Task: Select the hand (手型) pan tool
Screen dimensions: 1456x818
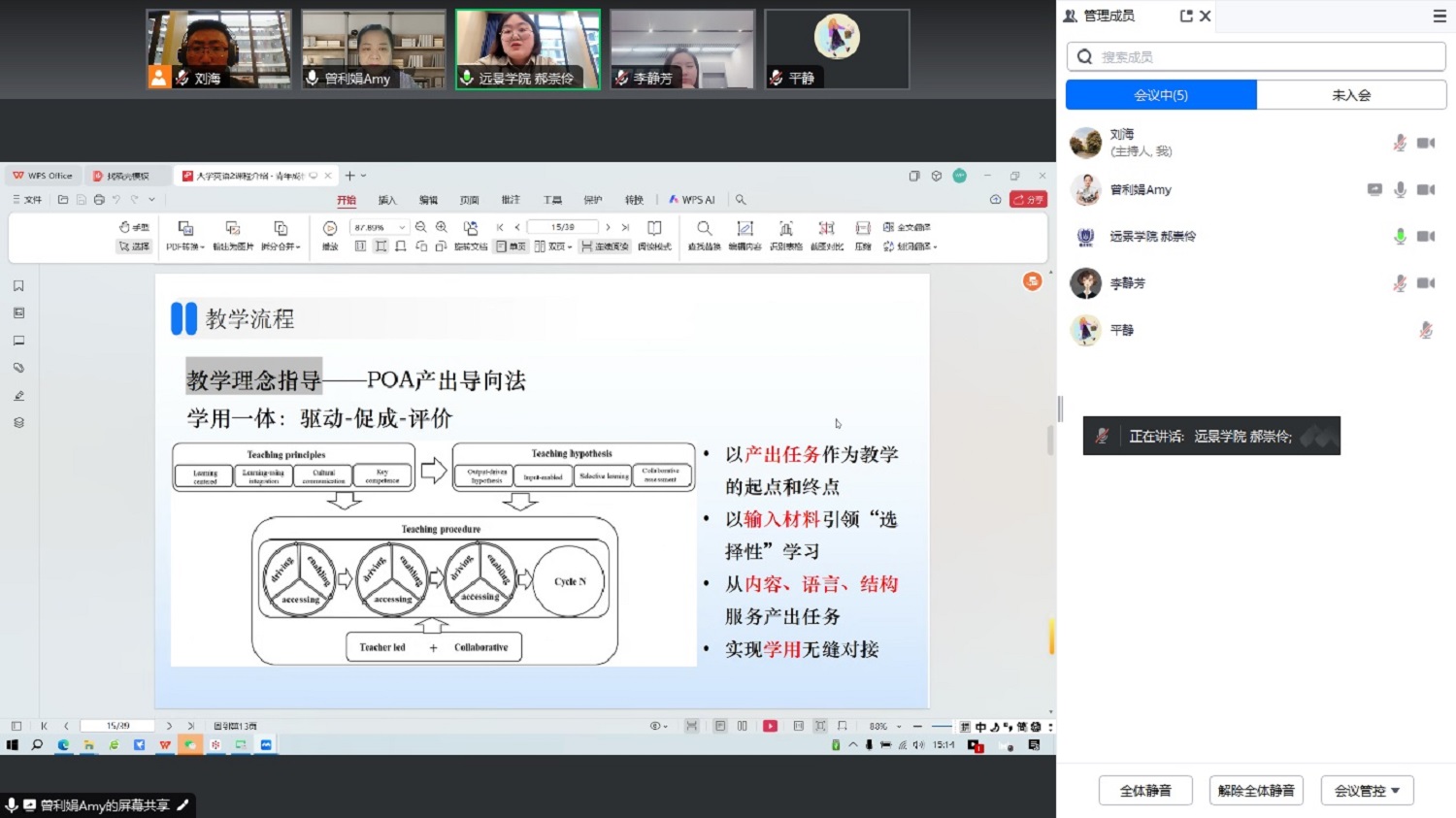Action: (134, 227)
